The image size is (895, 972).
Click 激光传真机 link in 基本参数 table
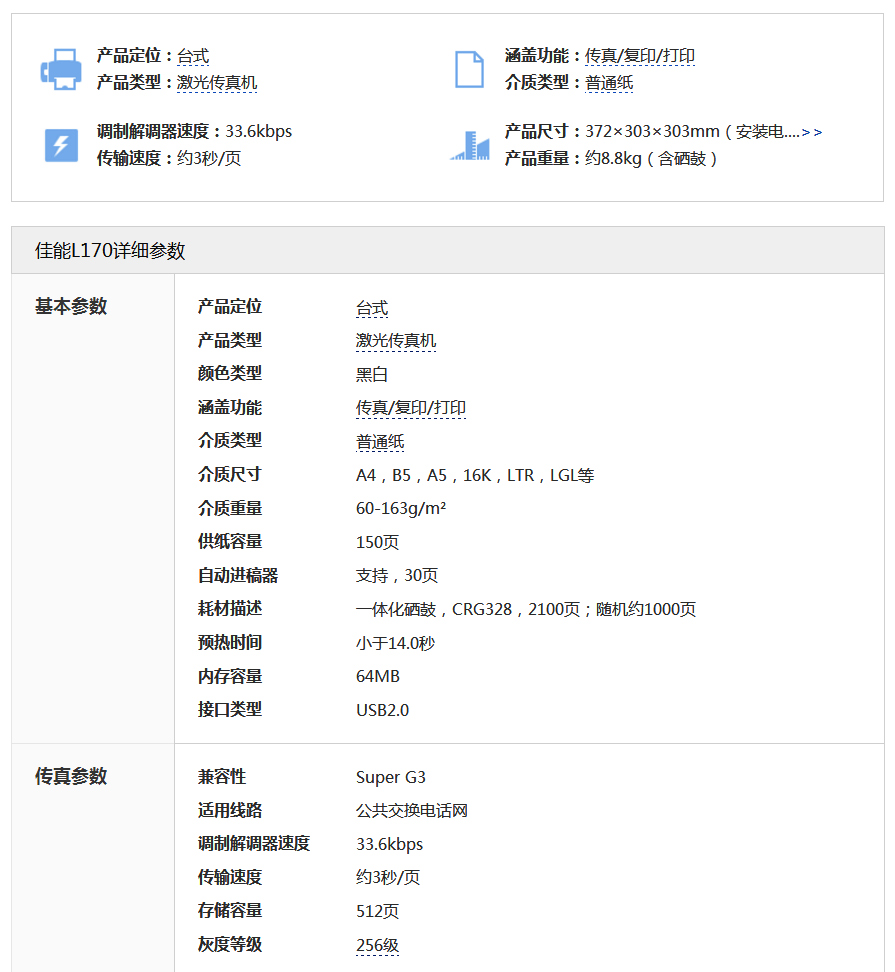[x=396, y=341]
